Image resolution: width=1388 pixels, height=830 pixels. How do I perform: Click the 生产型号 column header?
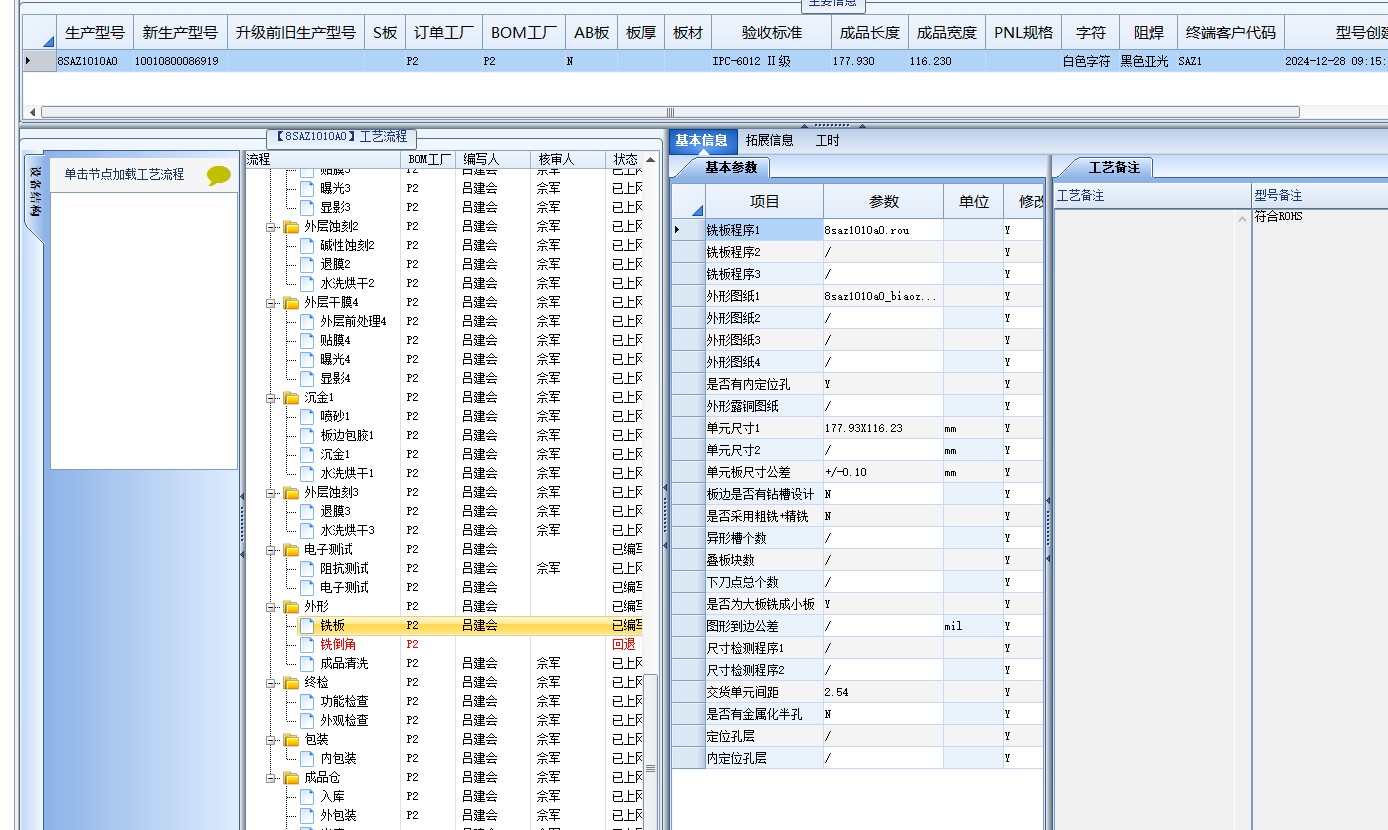[x=95, y=33]
